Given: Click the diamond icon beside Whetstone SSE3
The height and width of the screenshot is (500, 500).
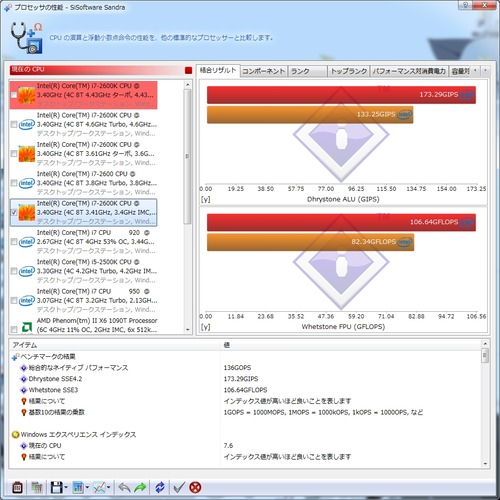Looking at the screenshot, I should click(24, 390).
